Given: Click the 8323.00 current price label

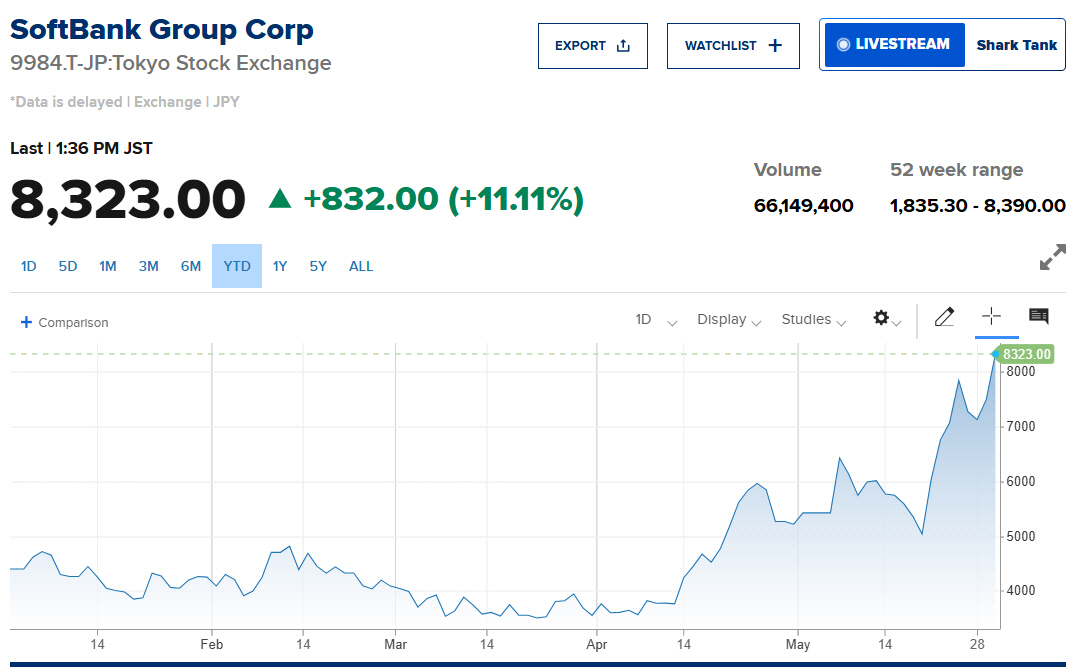Looking at the screenshot, I should coord(1026,354).
